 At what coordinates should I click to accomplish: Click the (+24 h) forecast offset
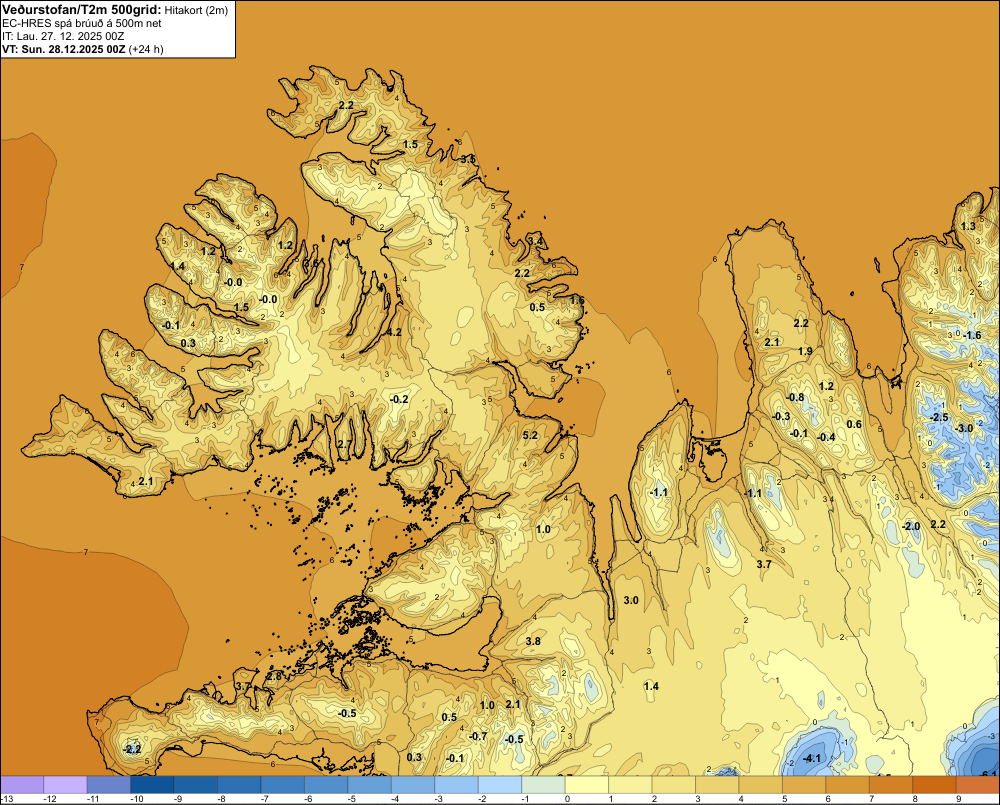(x=146, y=49)
